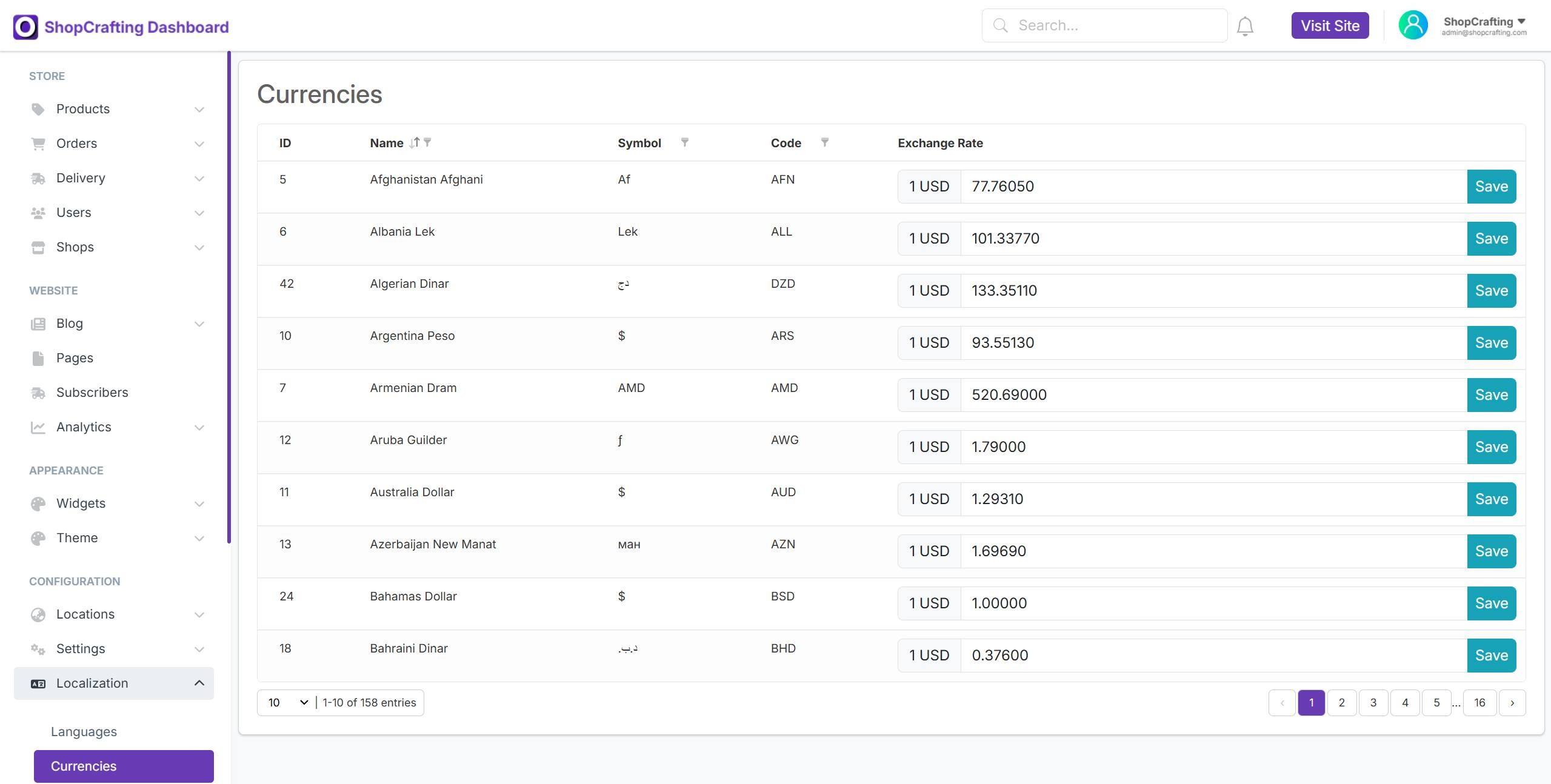Save the Armenian Dram exchange rate

(1491, 395)
